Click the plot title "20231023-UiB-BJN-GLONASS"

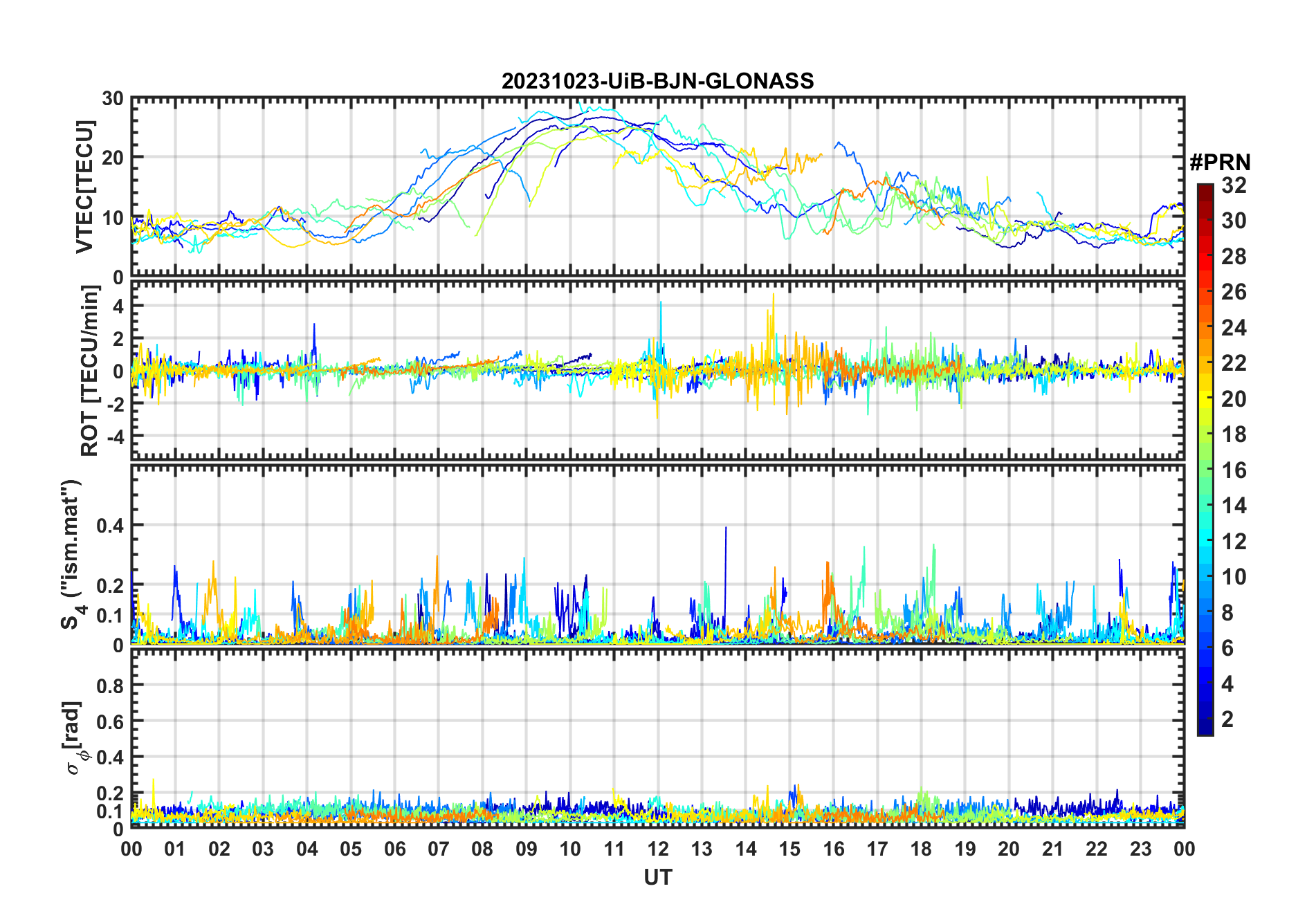pyautogui.click(x=657, y=81)
